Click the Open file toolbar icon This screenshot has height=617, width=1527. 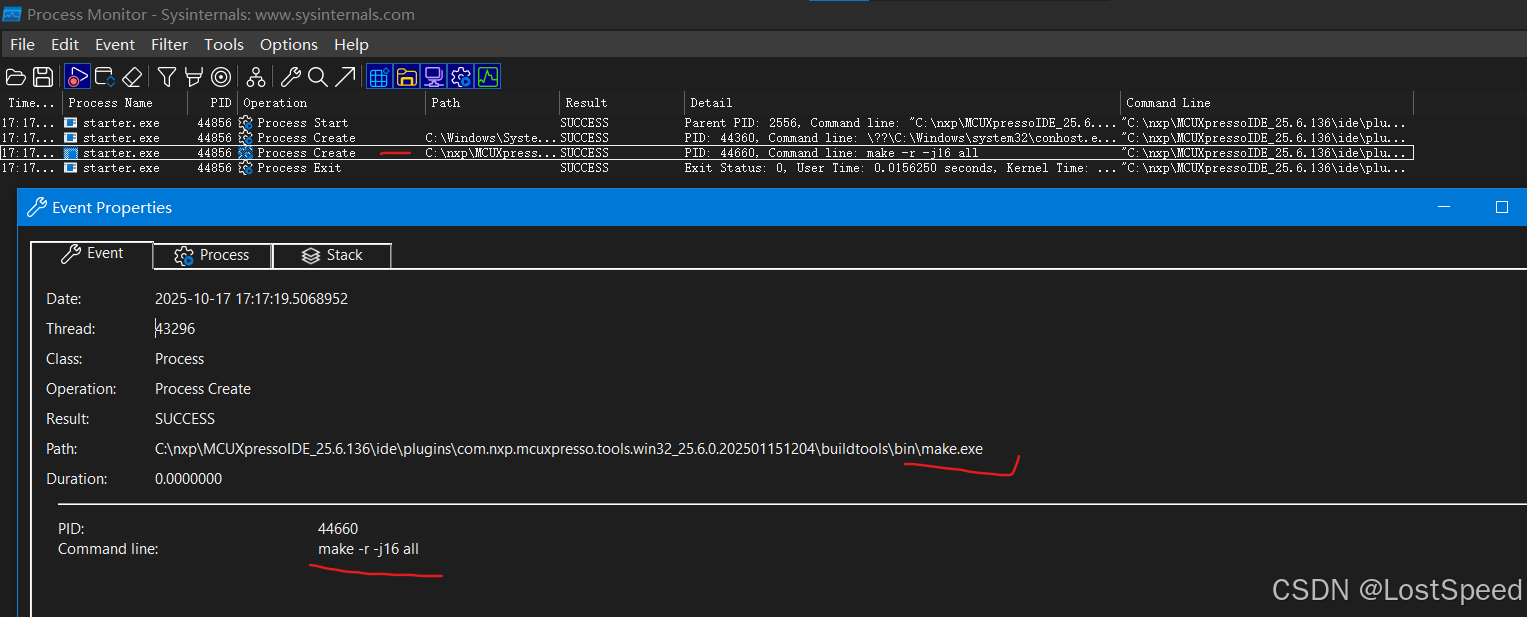[15, 77]
